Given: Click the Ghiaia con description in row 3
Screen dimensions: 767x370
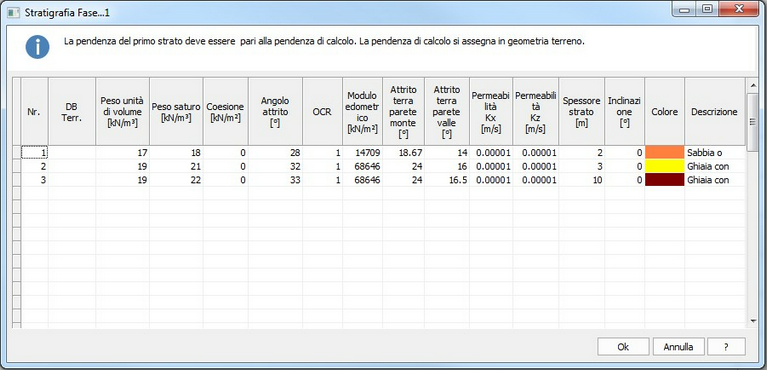Looking at the screenshot, I should point(714,180).
